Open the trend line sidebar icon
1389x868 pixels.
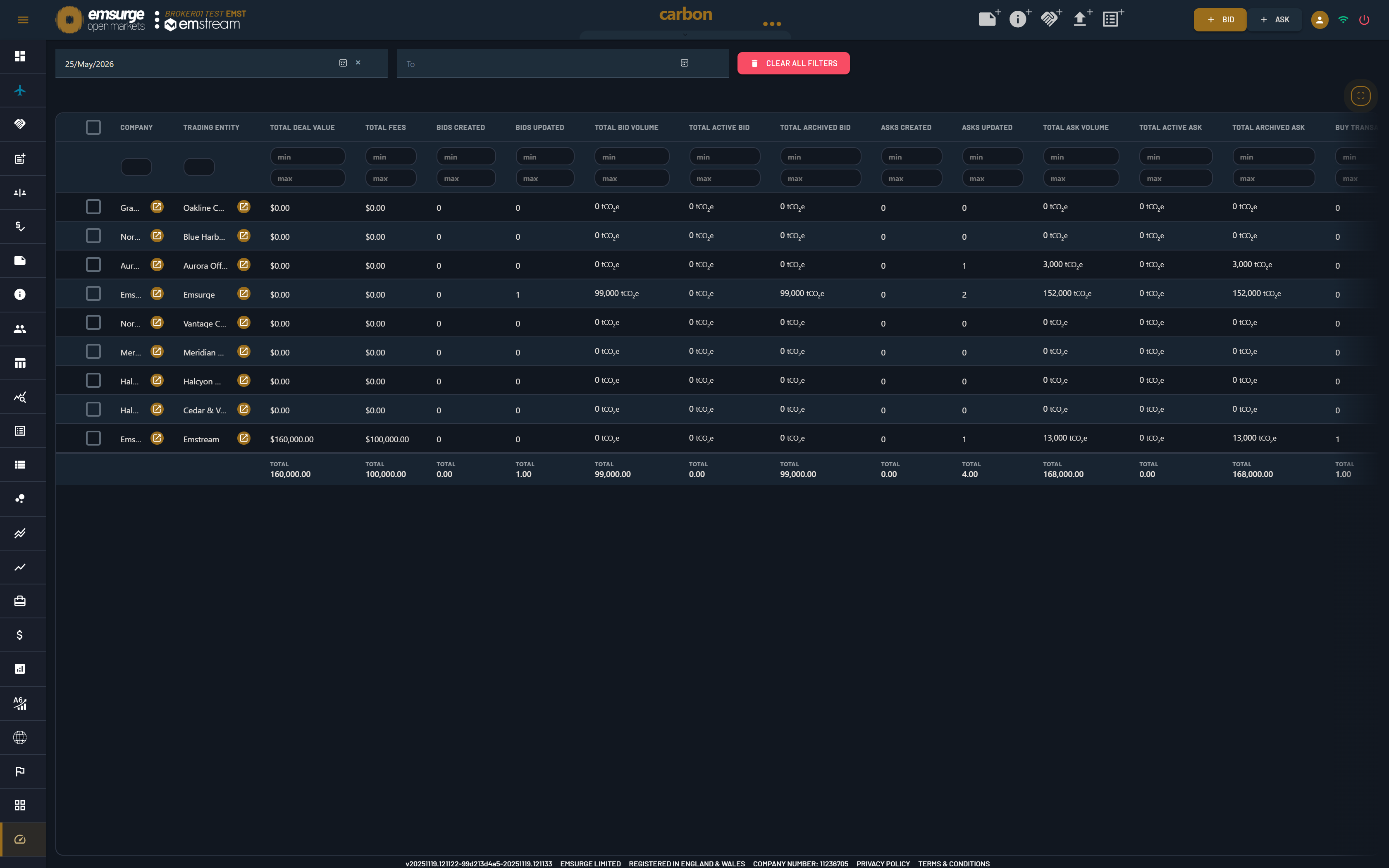(20, 567)
